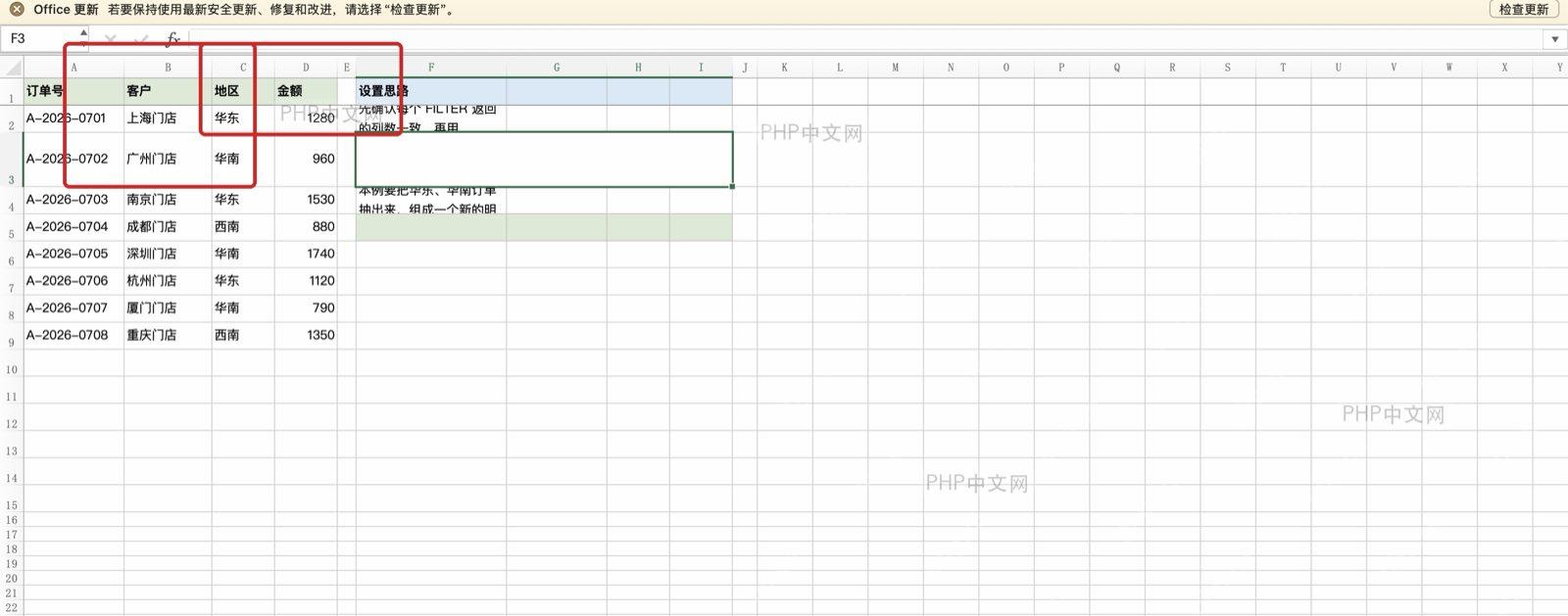Image resolution: width=1568 pixels, height=616 pixels.
Task: Select the amount cell 880
Action: click(x=306, y=227)
